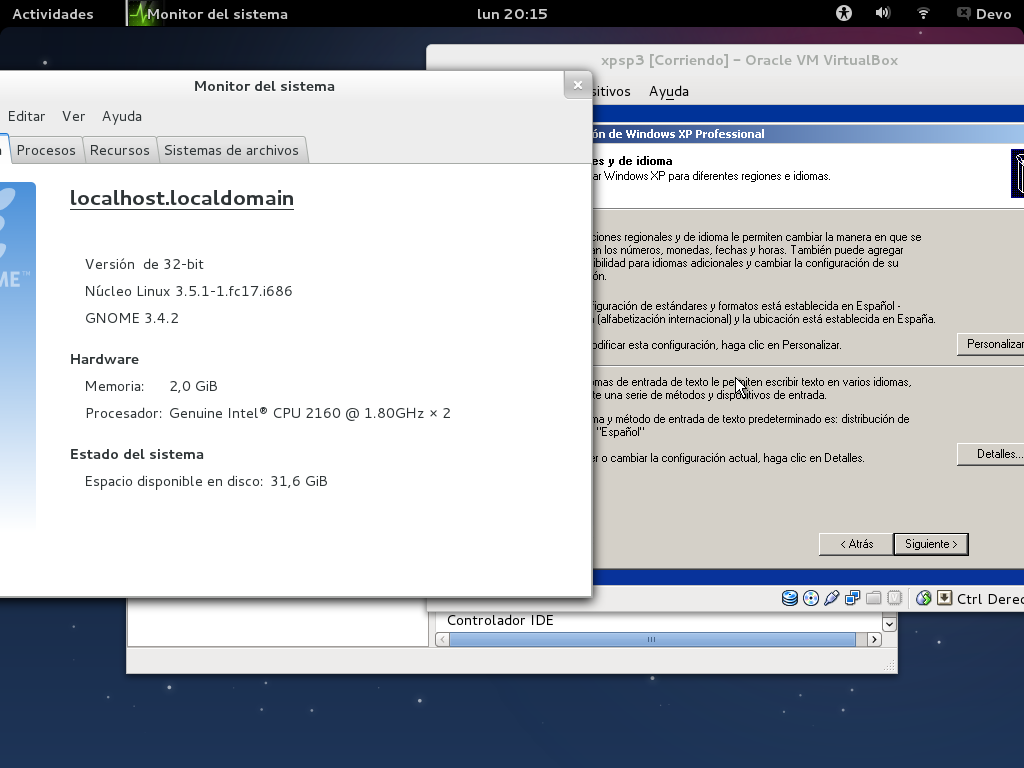Open the Editar menu in System Monitor

26,116
